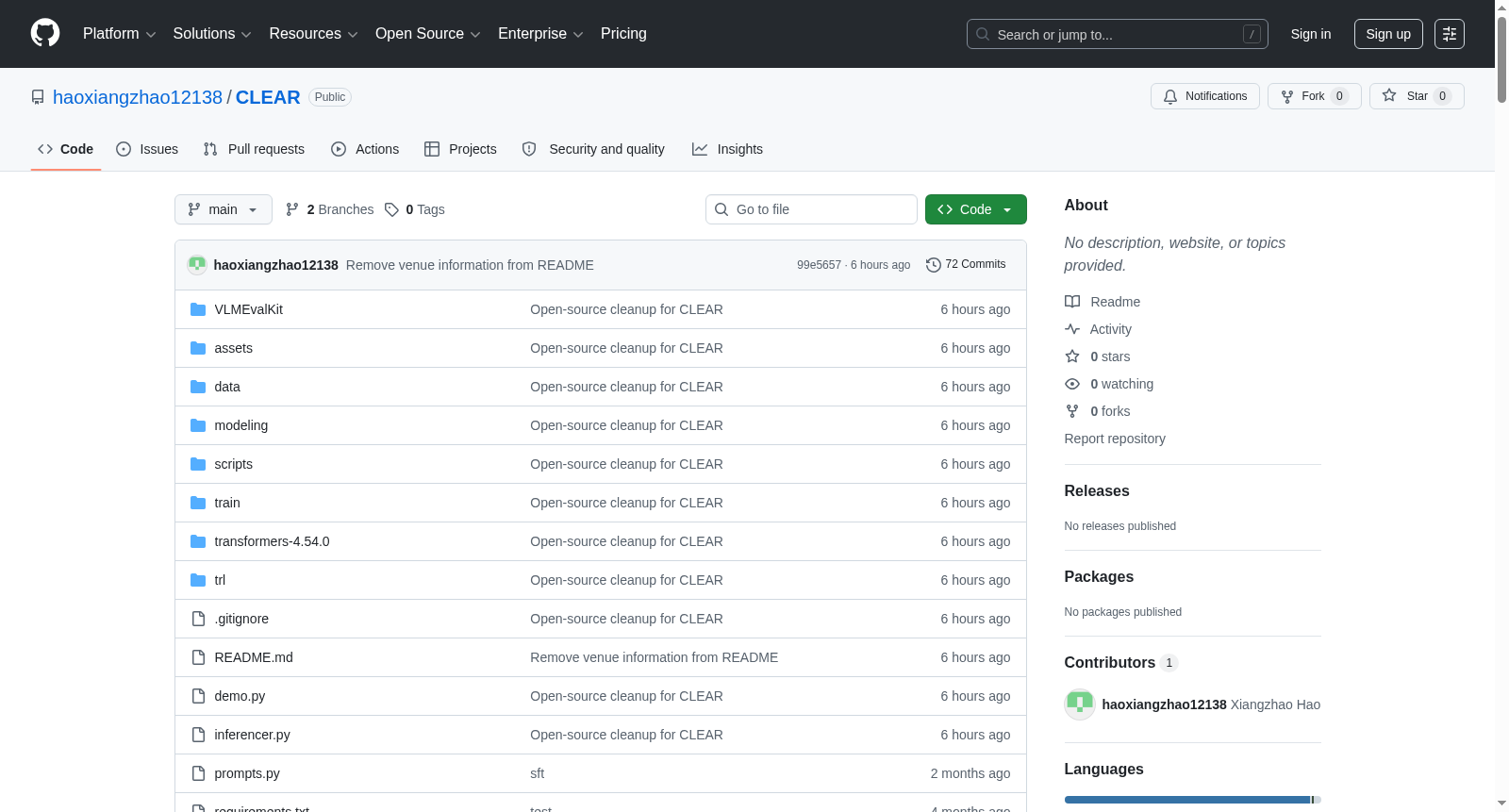Click the Sign up button
This screenshot has width=1509, height=812.
[1388, 34]
